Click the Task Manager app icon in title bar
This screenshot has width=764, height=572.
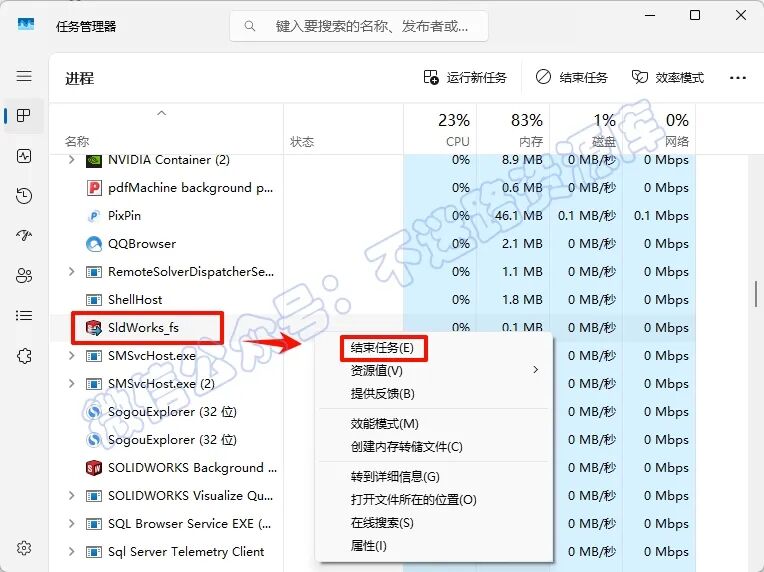tap(26, 24)
